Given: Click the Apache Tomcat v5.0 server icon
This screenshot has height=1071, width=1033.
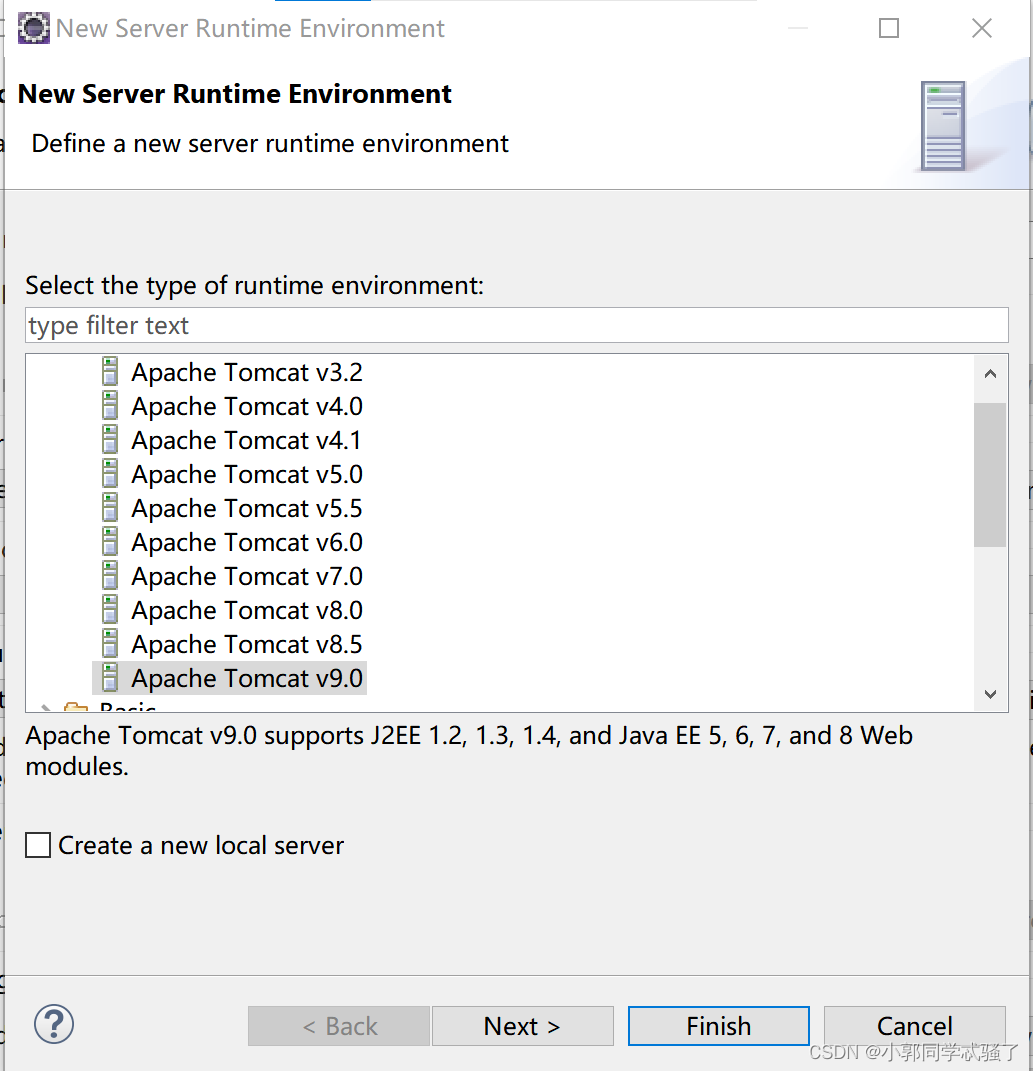Looking at the screenshot, I should click(110, 474).
